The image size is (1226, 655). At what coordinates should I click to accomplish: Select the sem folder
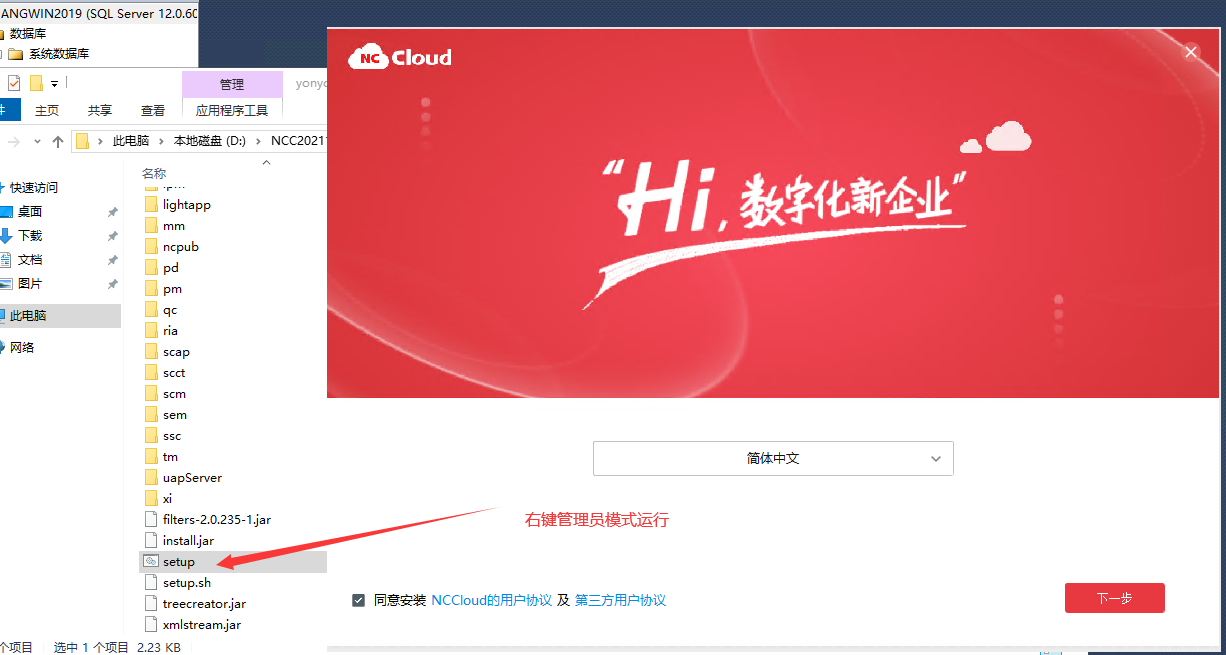tap(175, 415)
